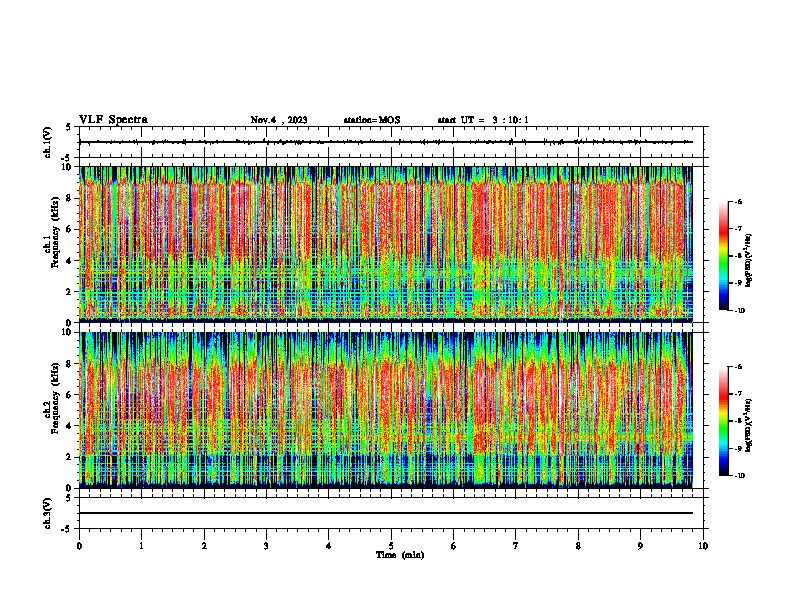The width and height of the screenshot is (792, 612).
Task: Click the ch.2 colorbar PSD unit label
Action: (x=749, y=425)
